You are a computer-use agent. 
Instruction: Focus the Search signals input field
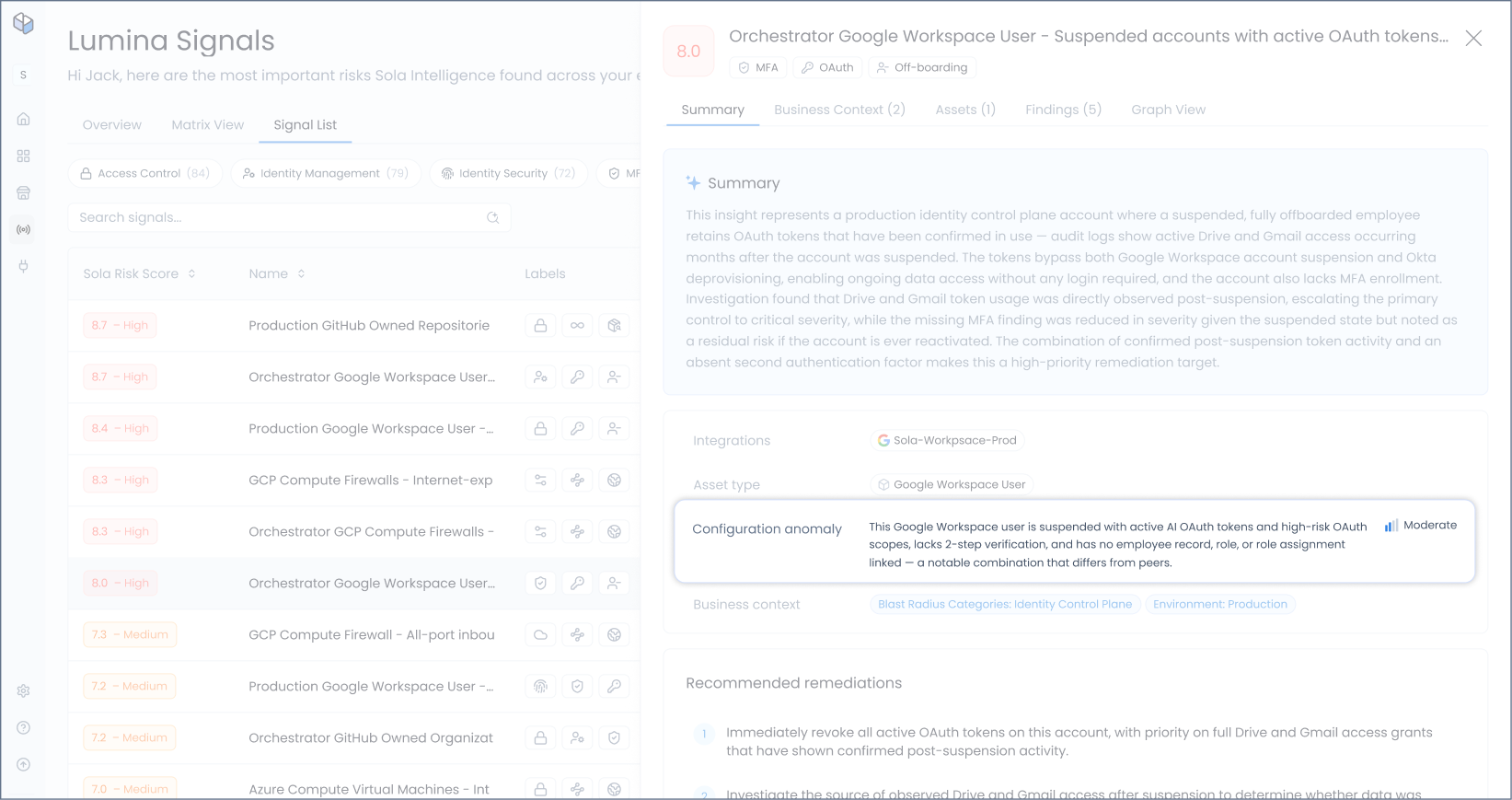(290, 217)
